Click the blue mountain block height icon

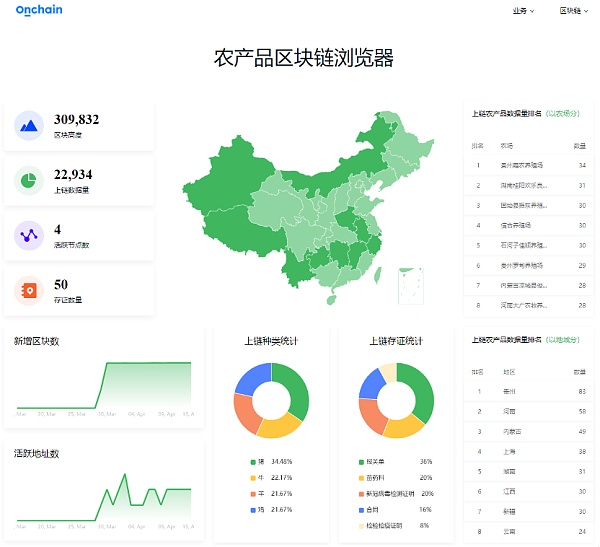(29, 125)
